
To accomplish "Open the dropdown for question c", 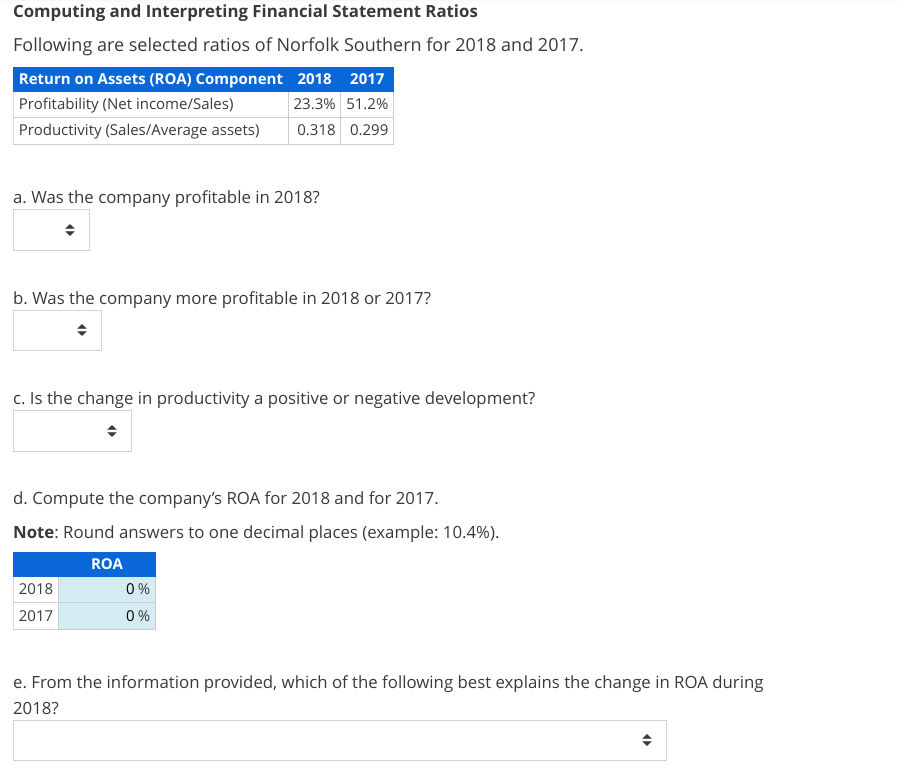I will 72,430.
